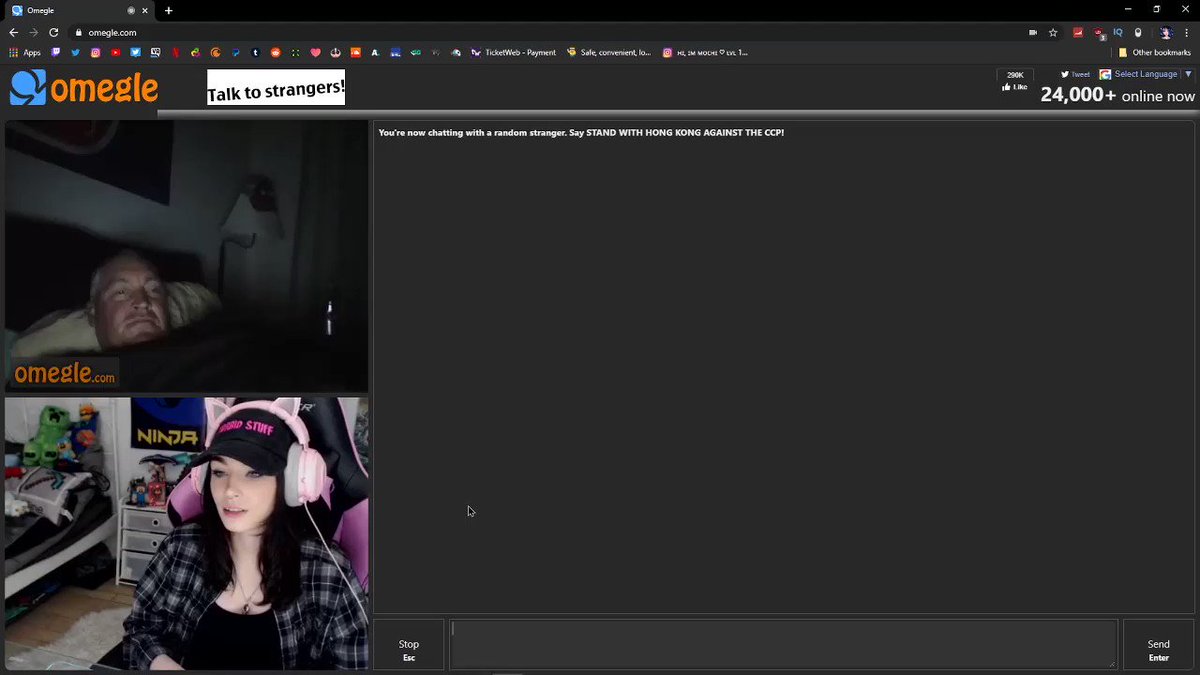Bookmark this page with the star icon
The height and width of the screenshot is (675, 1200).
(x=1053, y=32)
